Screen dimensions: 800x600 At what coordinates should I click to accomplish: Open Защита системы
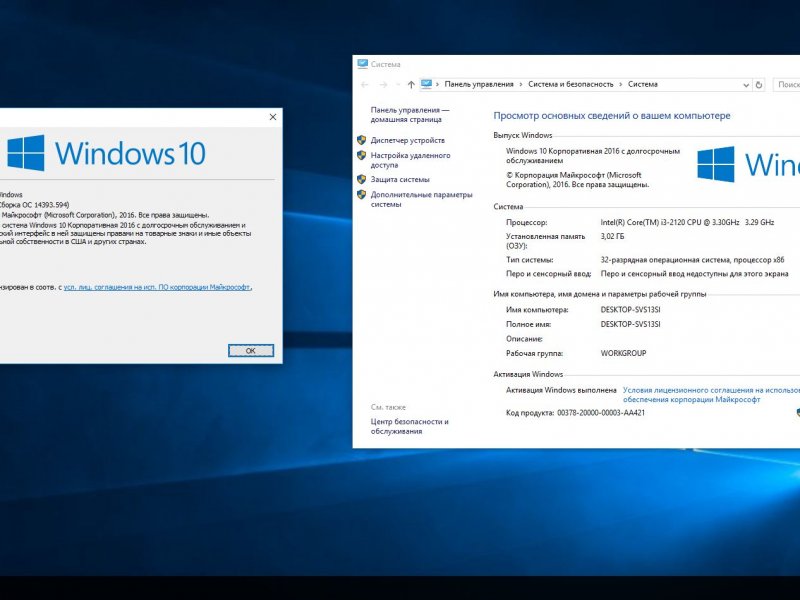tap(400, 180)
